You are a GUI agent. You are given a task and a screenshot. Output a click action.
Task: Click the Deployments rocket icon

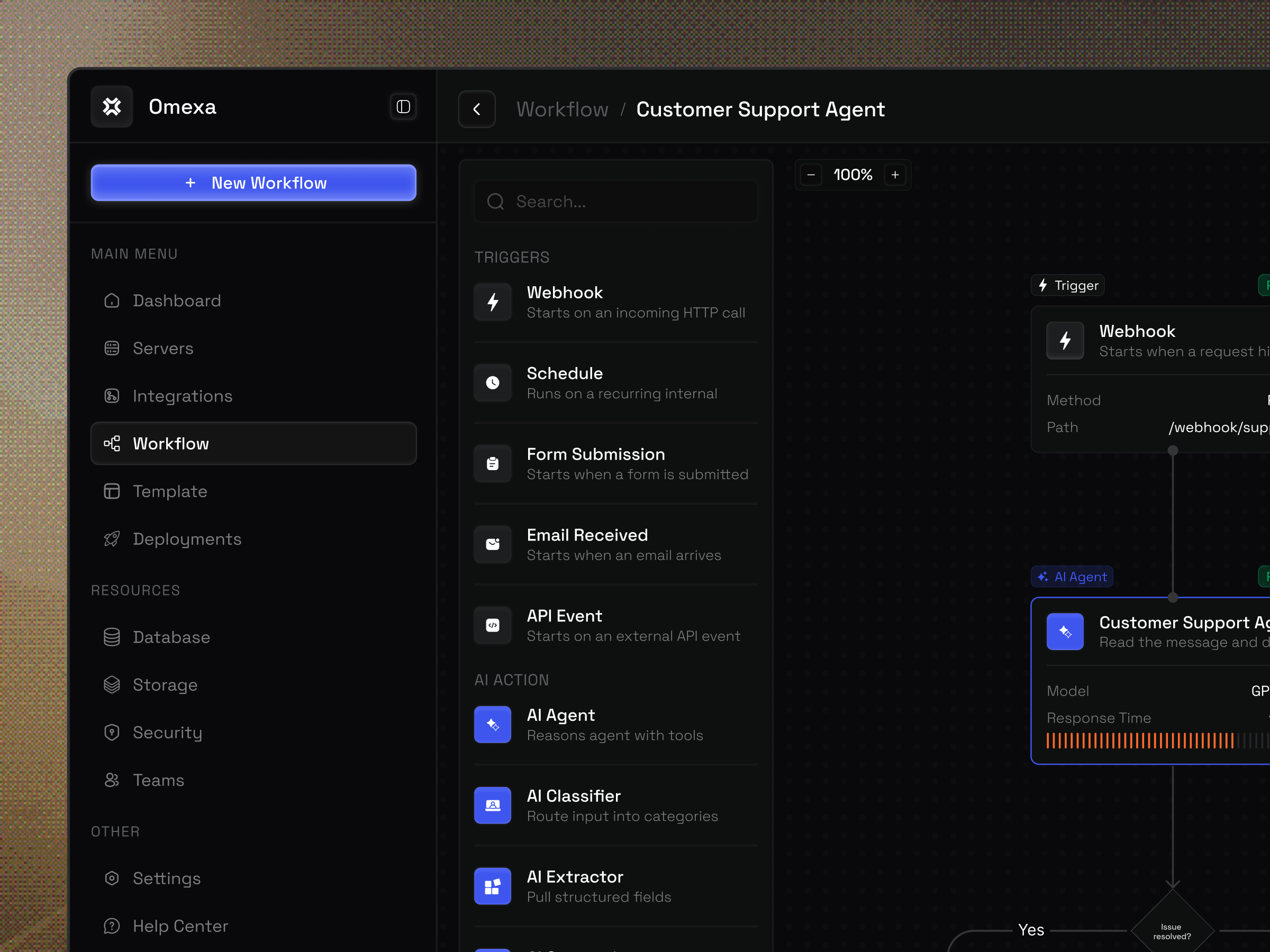point(112,539)
